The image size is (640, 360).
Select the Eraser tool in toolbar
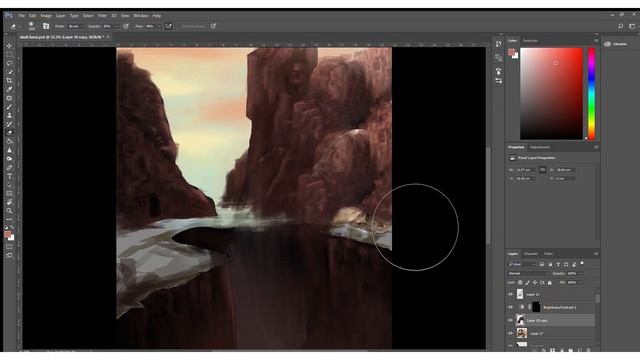pyautogui.click(x=9, y=133)
